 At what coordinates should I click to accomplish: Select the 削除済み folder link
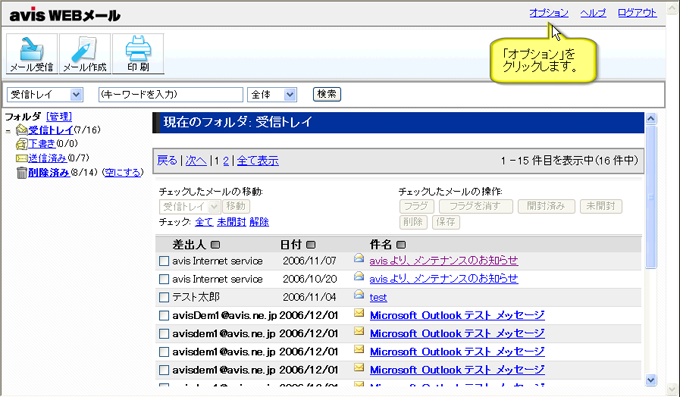point(49,173)
